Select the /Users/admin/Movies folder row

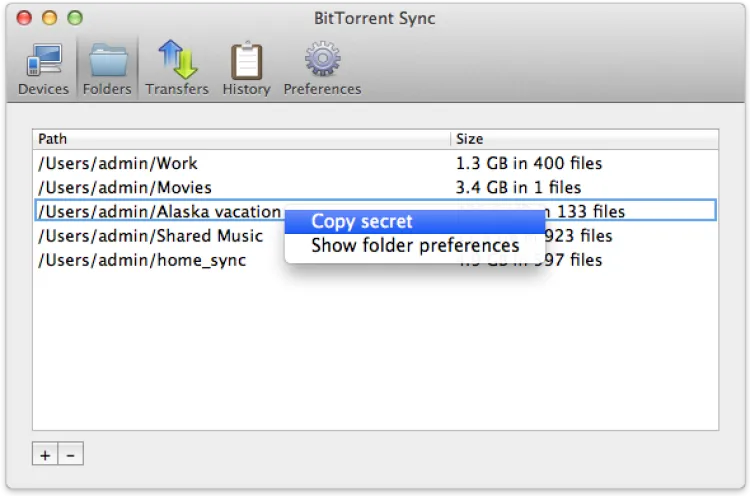125,187
